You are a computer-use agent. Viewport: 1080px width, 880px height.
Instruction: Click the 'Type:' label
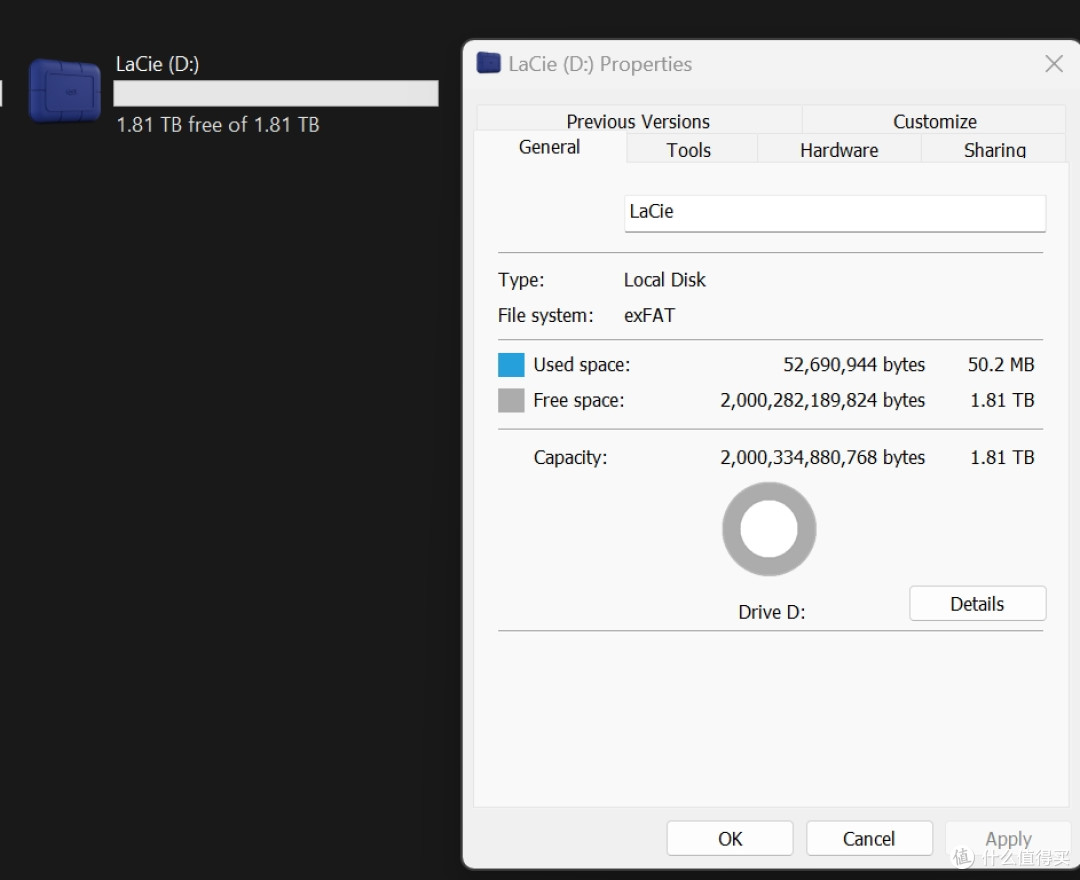click(x=521, y=280)
